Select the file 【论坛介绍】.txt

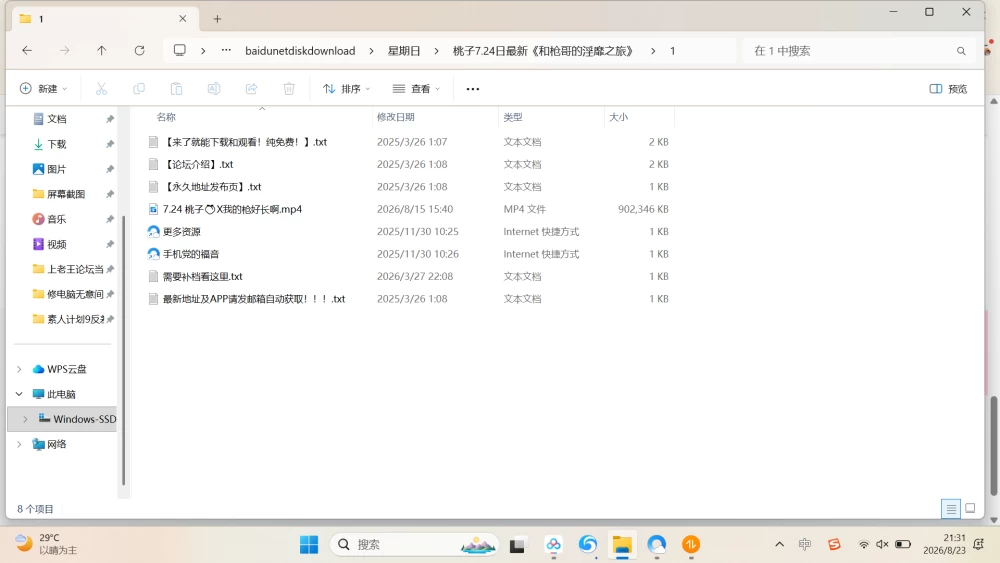tap(198, 165)
